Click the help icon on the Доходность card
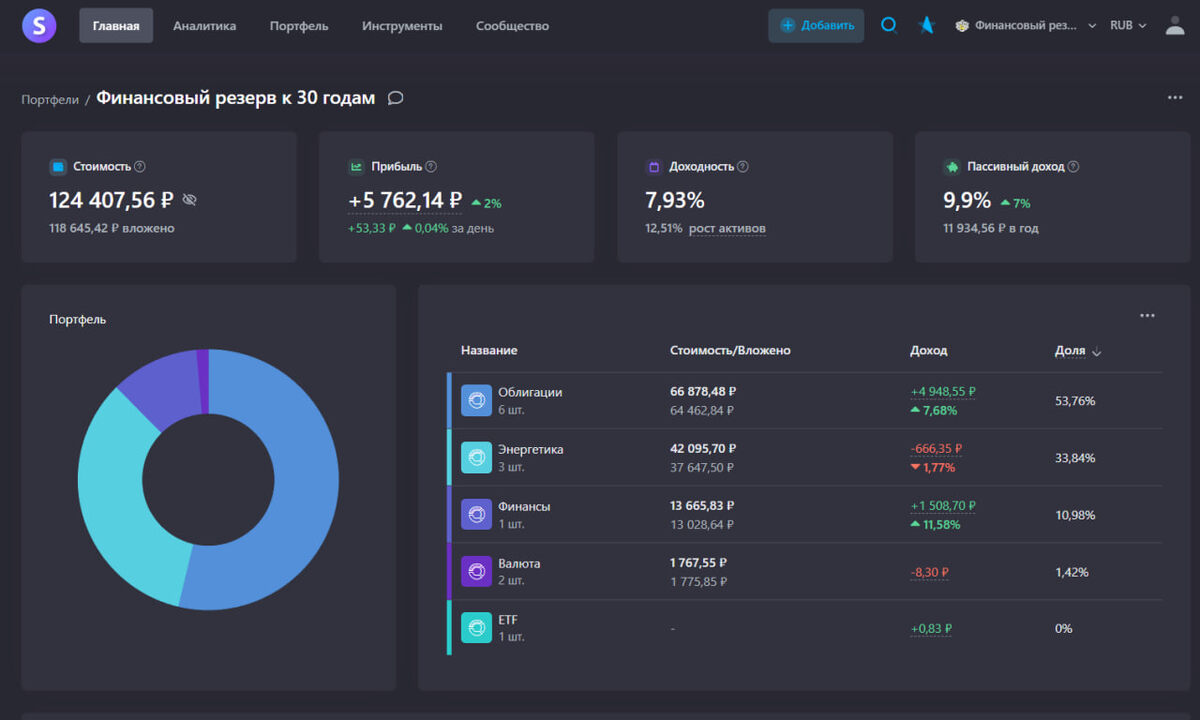1200x720 pixels. (740, 166)
